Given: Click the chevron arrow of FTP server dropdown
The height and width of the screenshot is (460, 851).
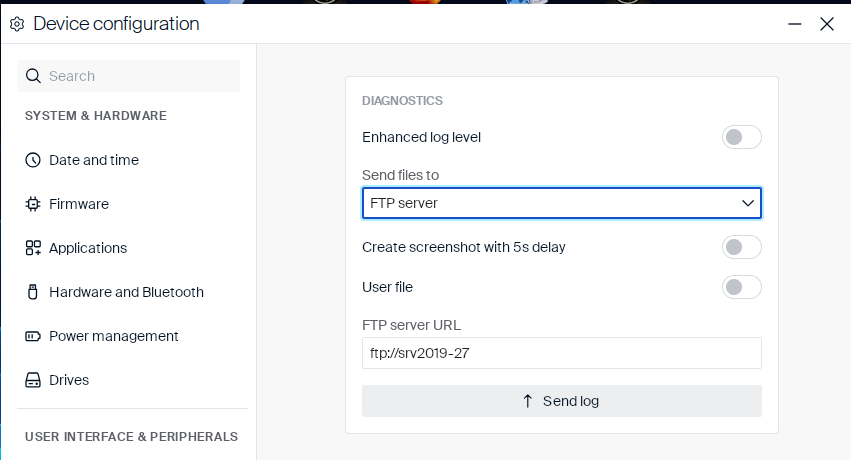Looking at the screenshot, I should point(748,203).
